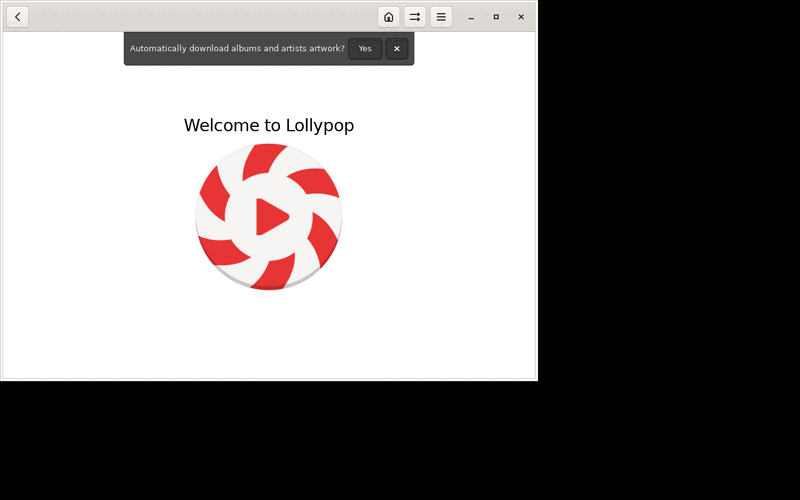Image resolution: width=800 pixels, height=500 pixels.
Task: Click the Lollypop candy logo
Action: [269, 217]
